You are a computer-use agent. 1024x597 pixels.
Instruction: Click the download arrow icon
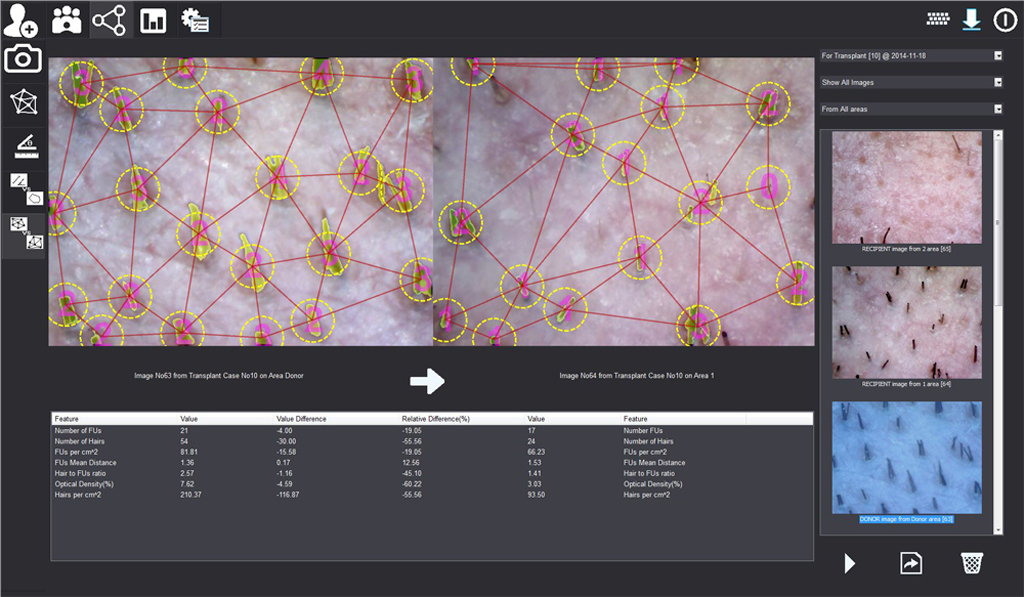(970, 19)
